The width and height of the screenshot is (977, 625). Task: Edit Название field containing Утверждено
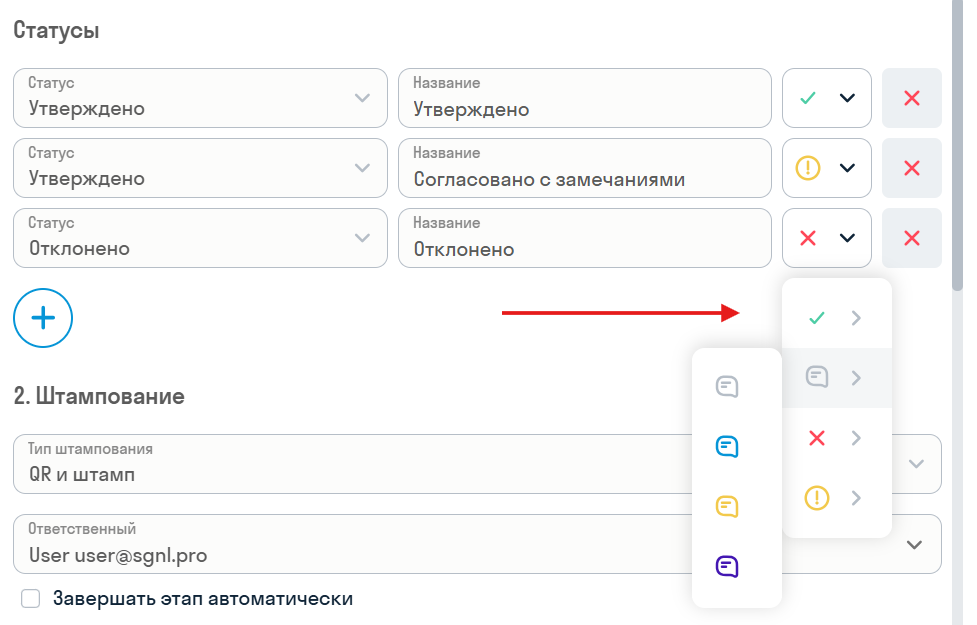pos(584,98)
